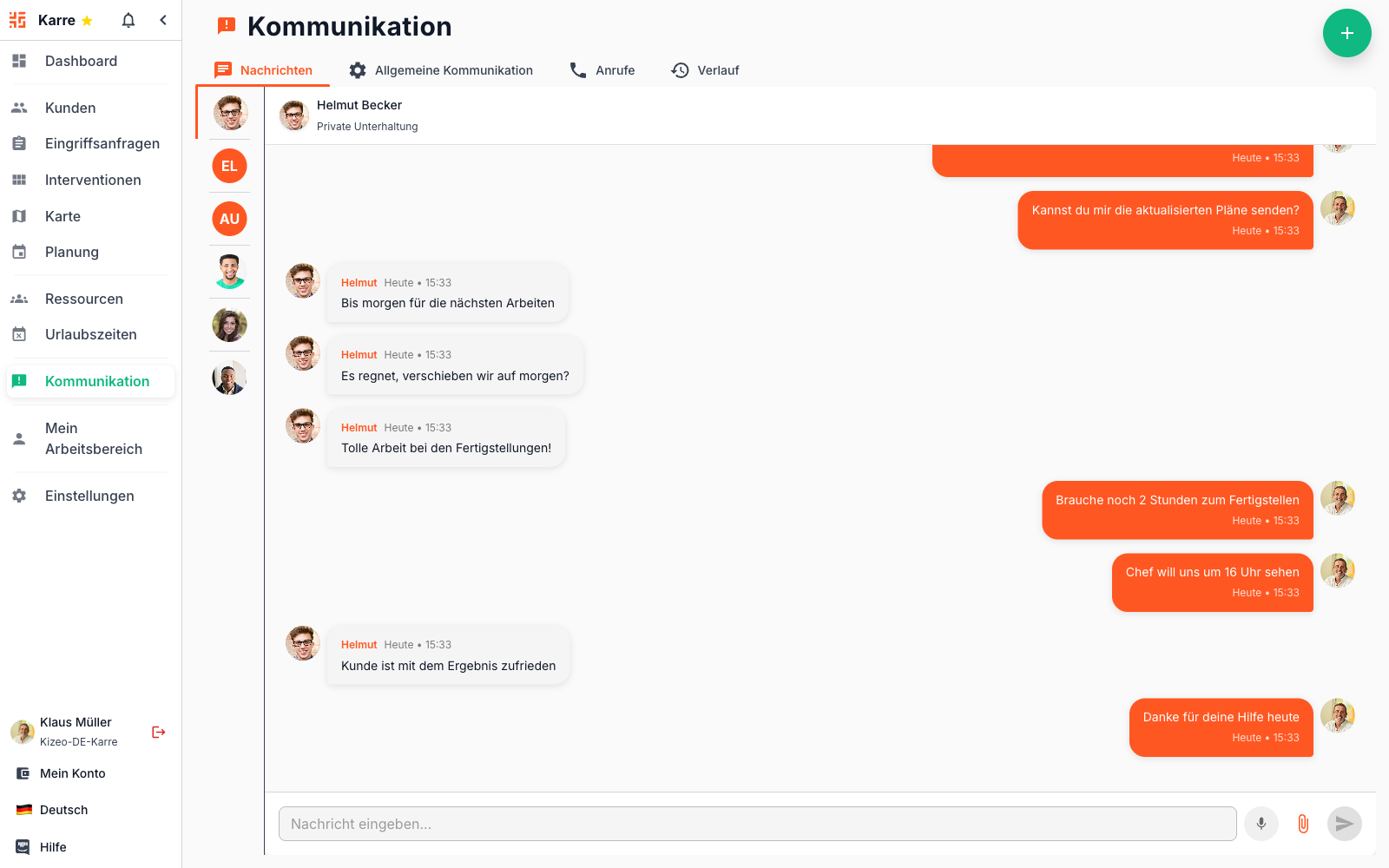Collapse the sidebar with the chevron arrow
This screenshot has height=868, width=1389.
click(163, 20)
